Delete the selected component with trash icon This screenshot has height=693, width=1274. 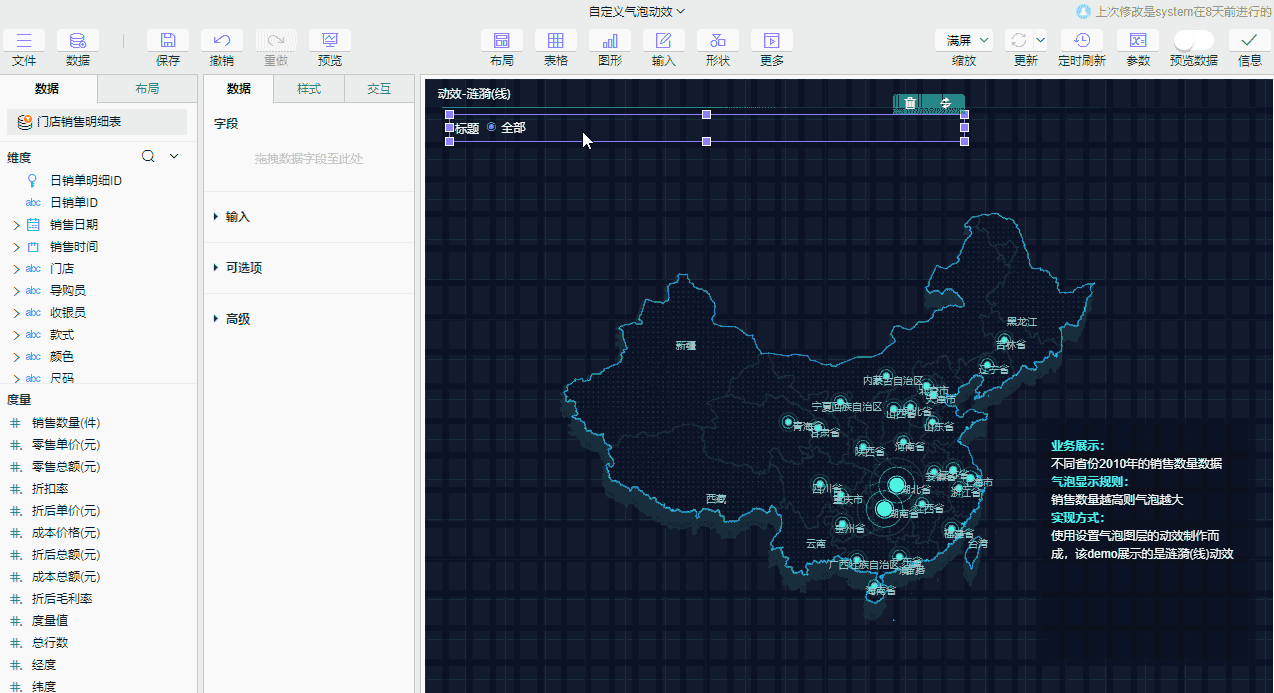pyautogui.click(x=910, y=103)
